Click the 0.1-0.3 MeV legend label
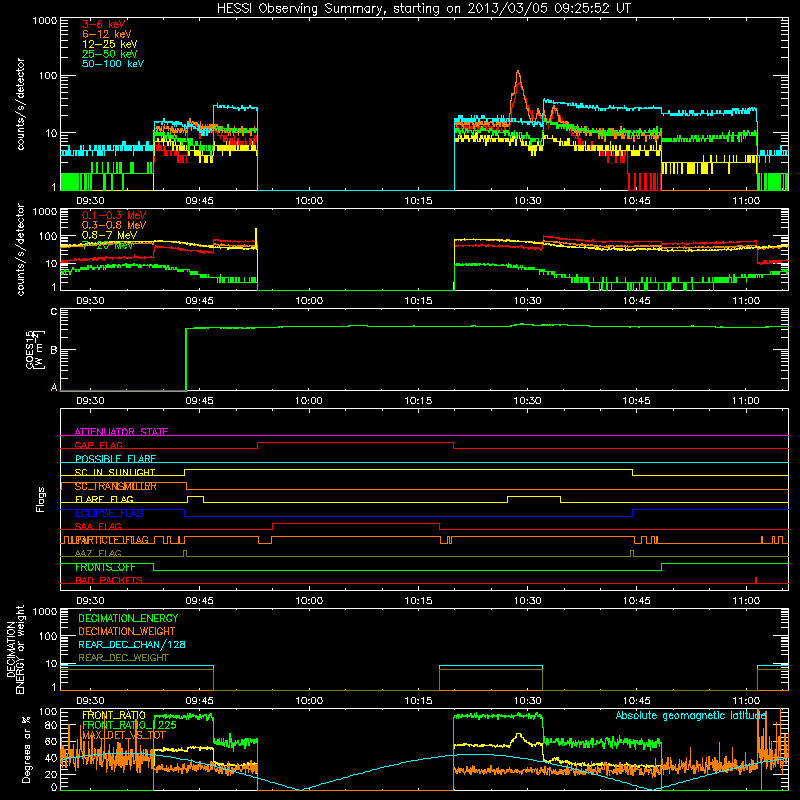Viewport: 800px width, 800px height. tap(114, 215)
